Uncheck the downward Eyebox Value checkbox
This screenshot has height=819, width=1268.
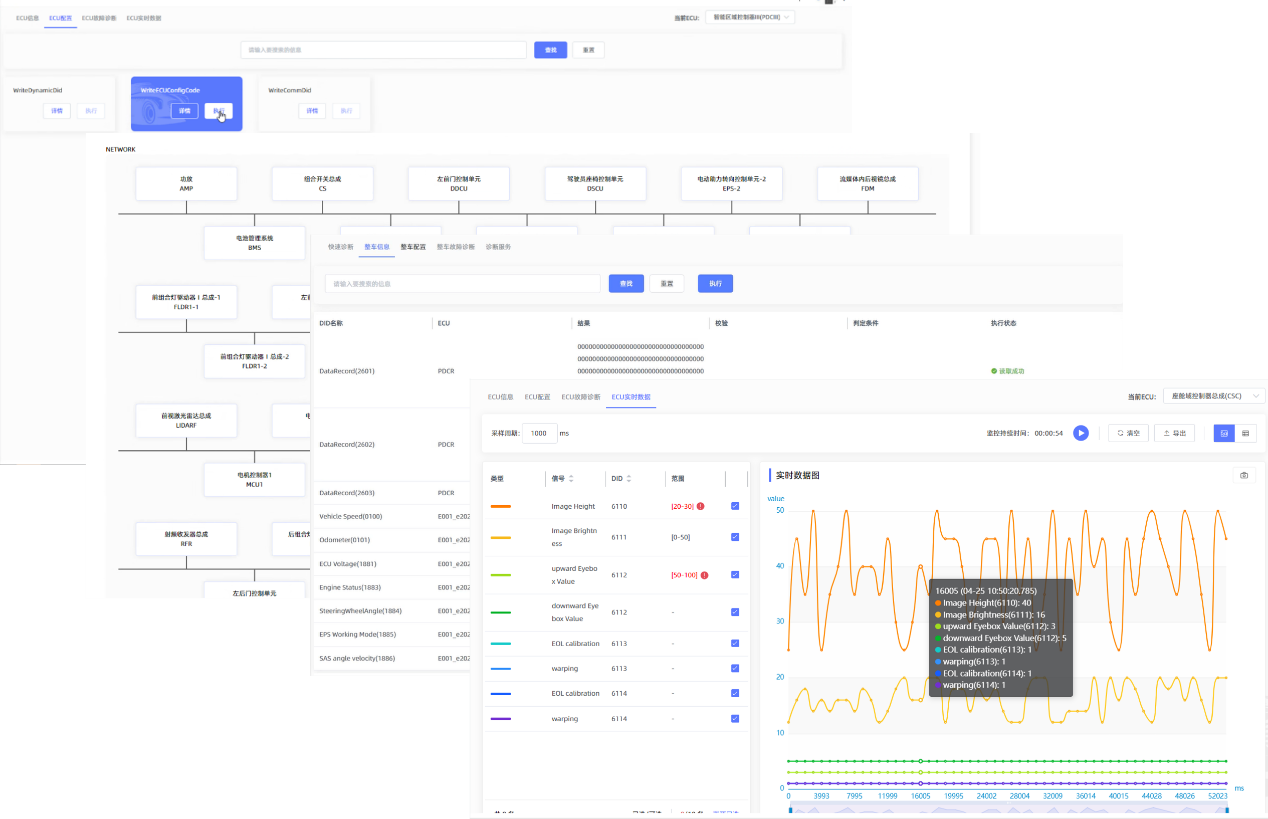click(735, 612)
